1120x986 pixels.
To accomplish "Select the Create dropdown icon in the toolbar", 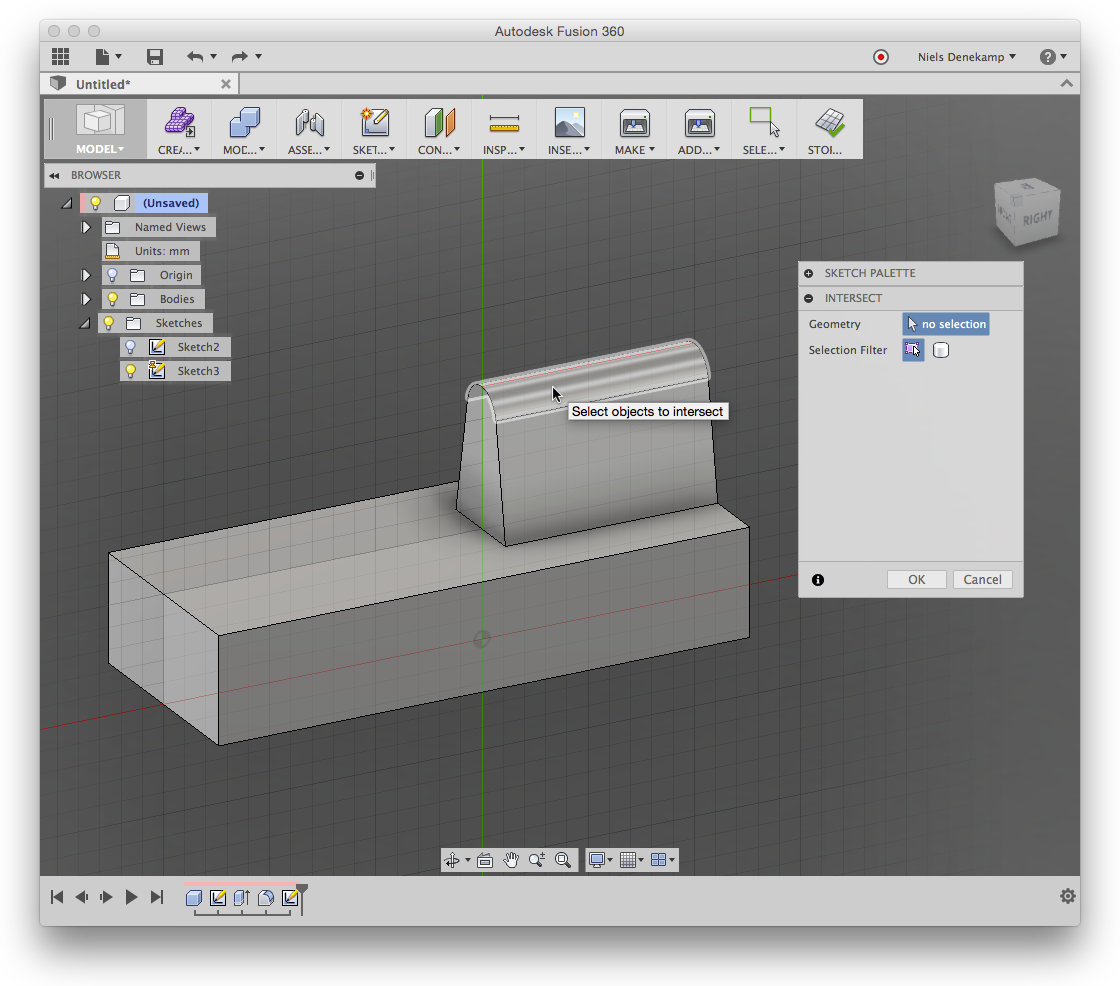I will 178,130.
